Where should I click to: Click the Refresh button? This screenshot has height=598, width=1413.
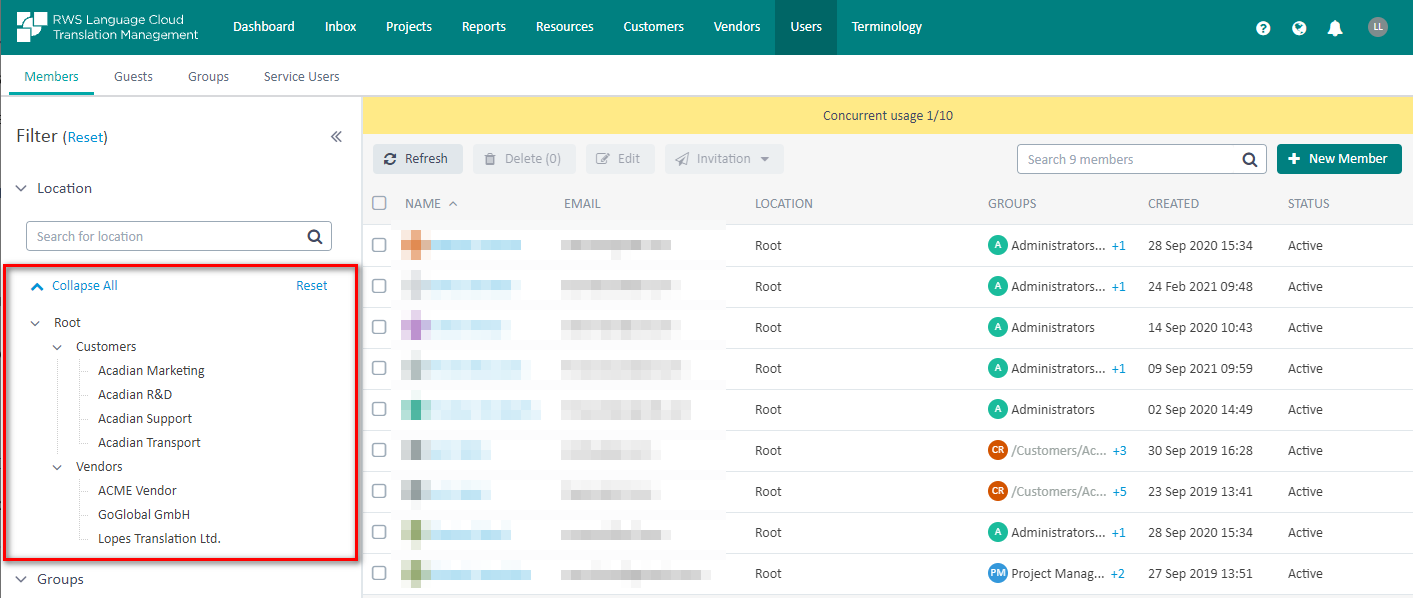418,159
